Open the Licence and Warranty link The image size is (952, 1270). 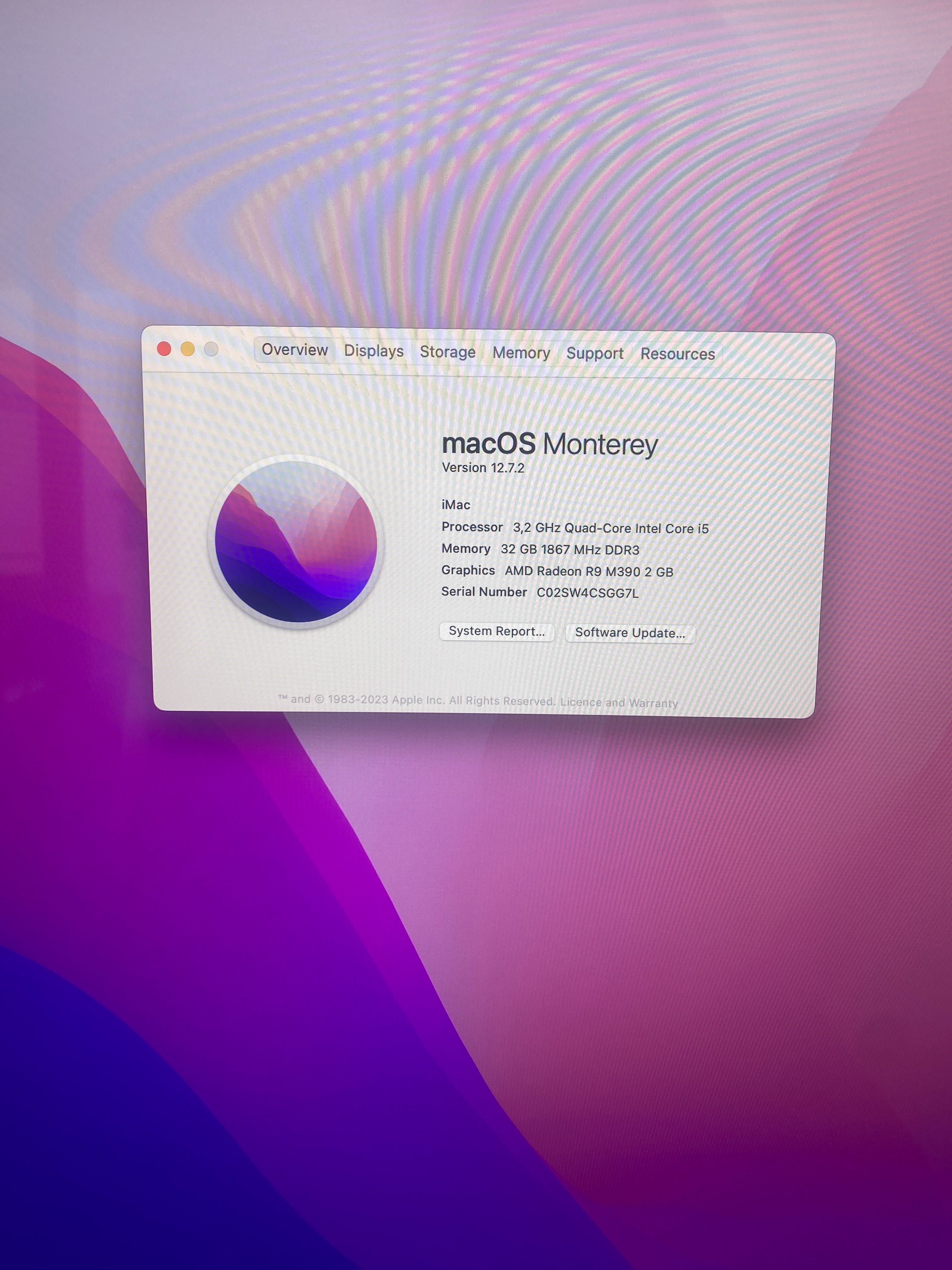[x=619, y=702]
